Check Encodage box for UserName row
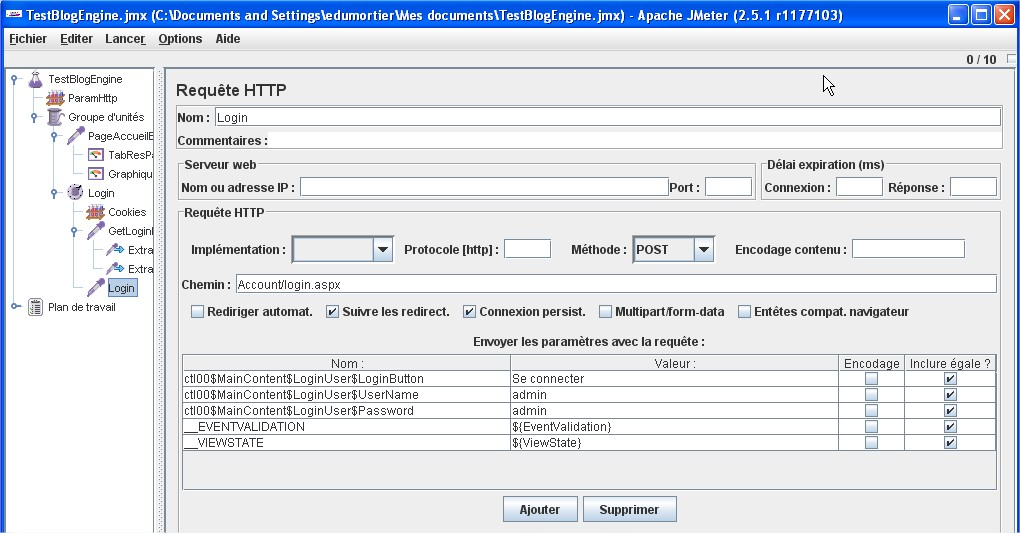Viewport: 1020px width, 533px height. pyautogui.click(x=871, y=394)
